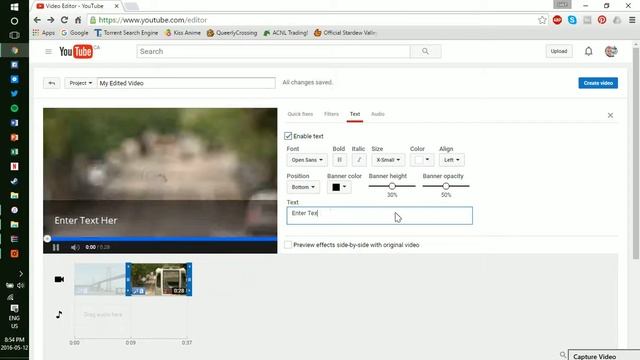Click the video camera track icon
The height and width of the screenshot is (360, 640).
pos(59,279)
